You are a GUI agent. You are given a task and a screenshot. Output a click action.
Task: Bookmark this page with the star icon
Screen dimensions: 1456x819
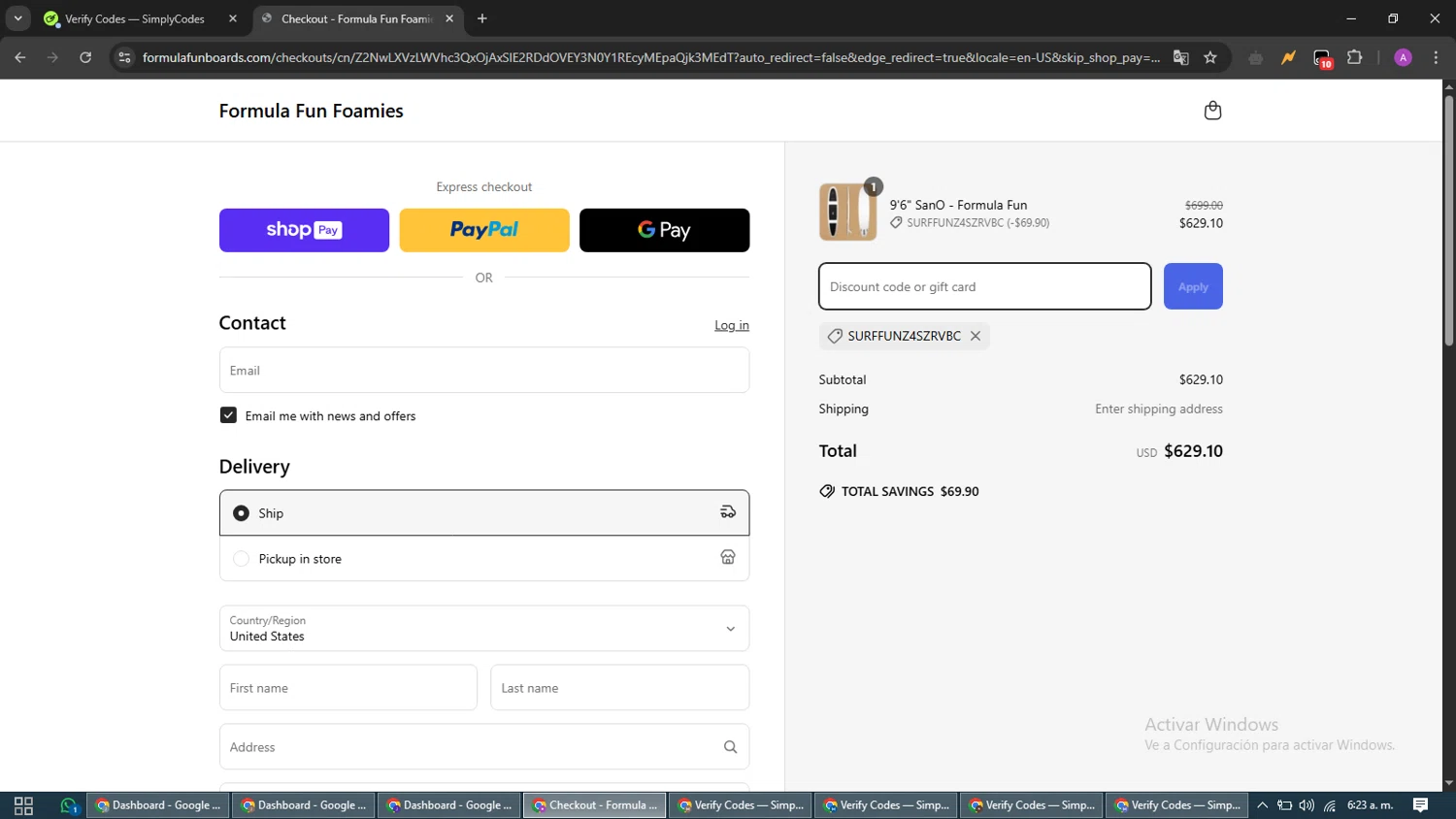point(1210,57)
